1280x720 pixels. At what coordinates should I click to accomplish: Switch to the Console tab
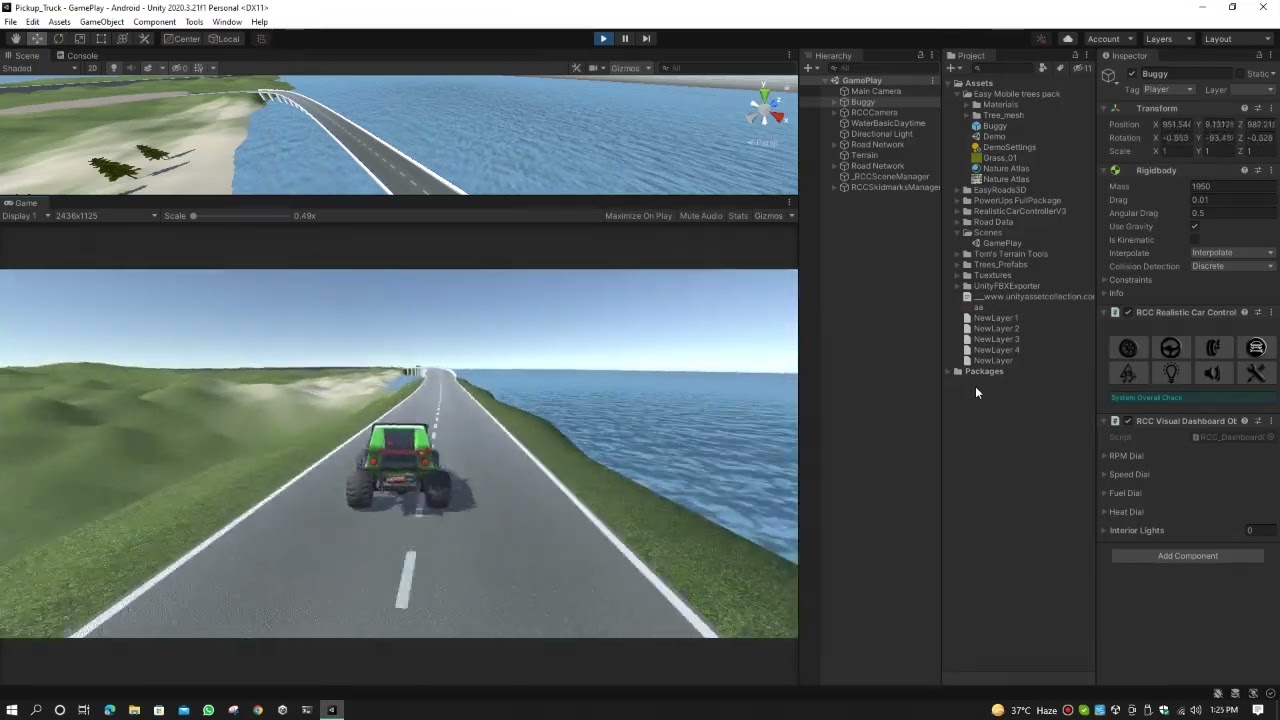tap(77, 56)
